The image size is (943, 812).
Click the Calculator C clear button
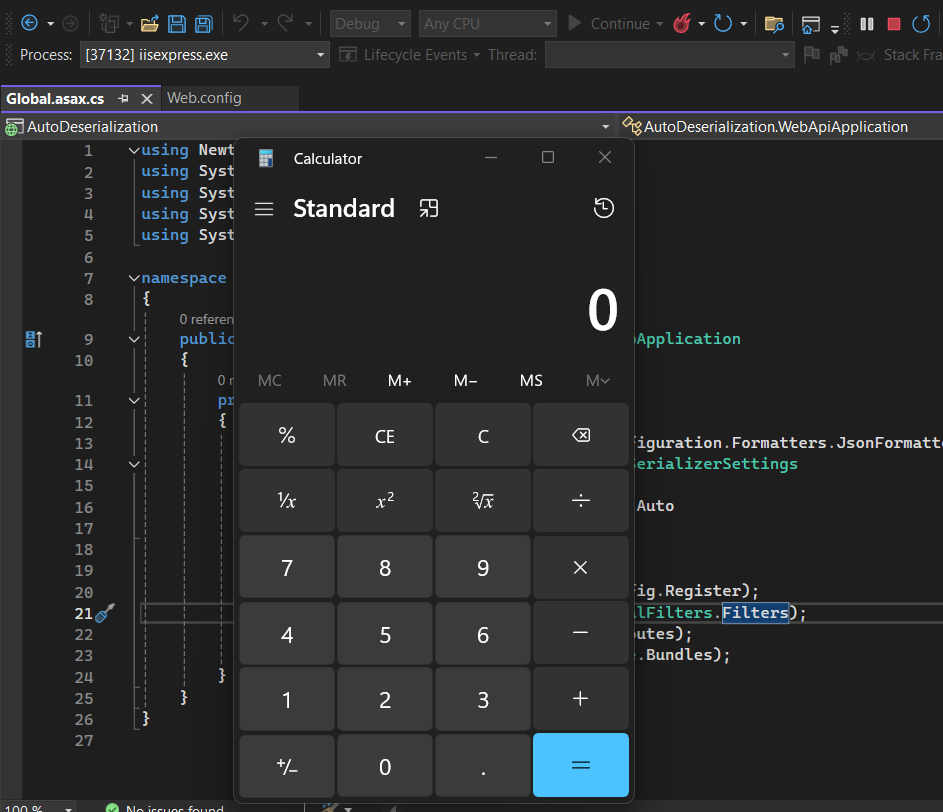[x=483, y=436]
